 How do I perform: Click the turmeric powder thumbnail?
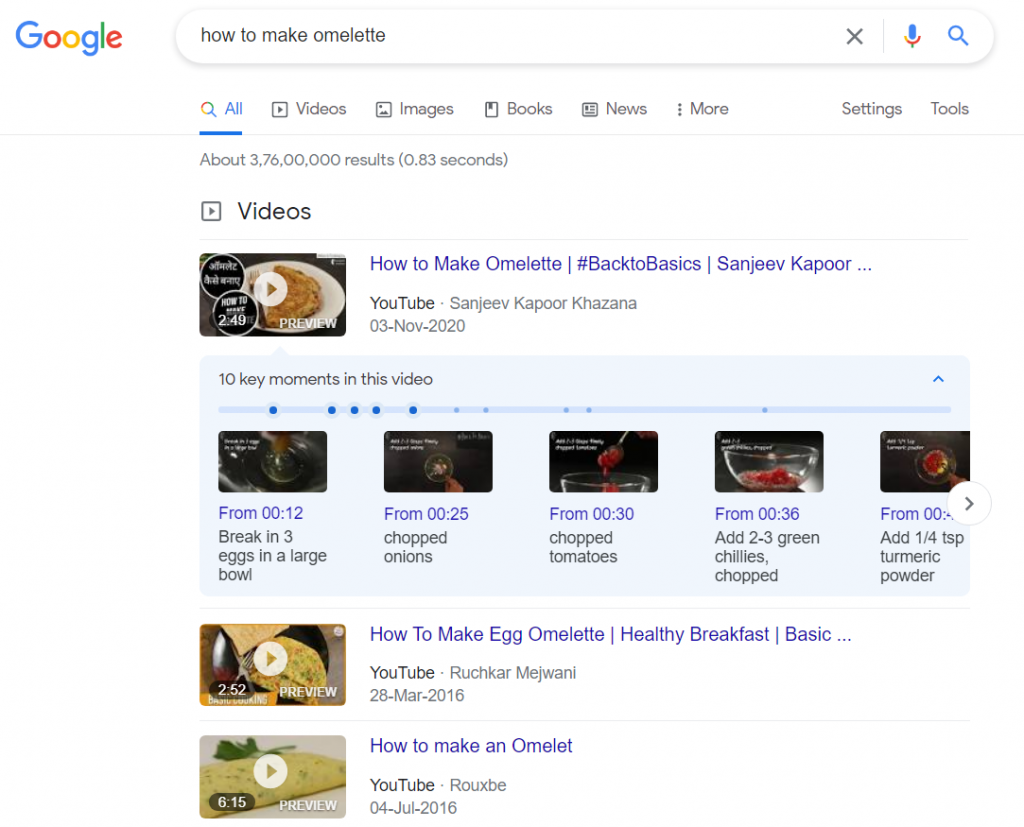(x=925, y=461)
